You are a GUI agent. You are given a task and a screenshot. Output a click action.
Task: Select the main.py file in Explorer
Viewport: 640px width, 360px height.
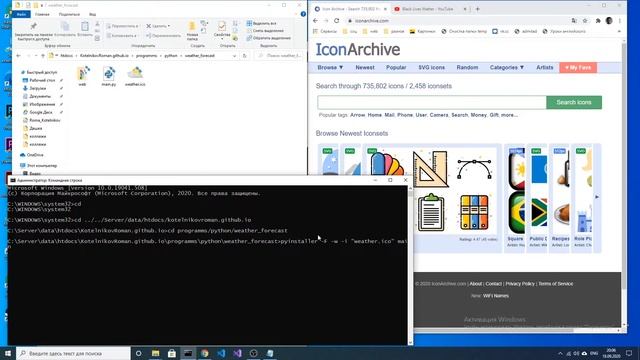tap(109, 77)
